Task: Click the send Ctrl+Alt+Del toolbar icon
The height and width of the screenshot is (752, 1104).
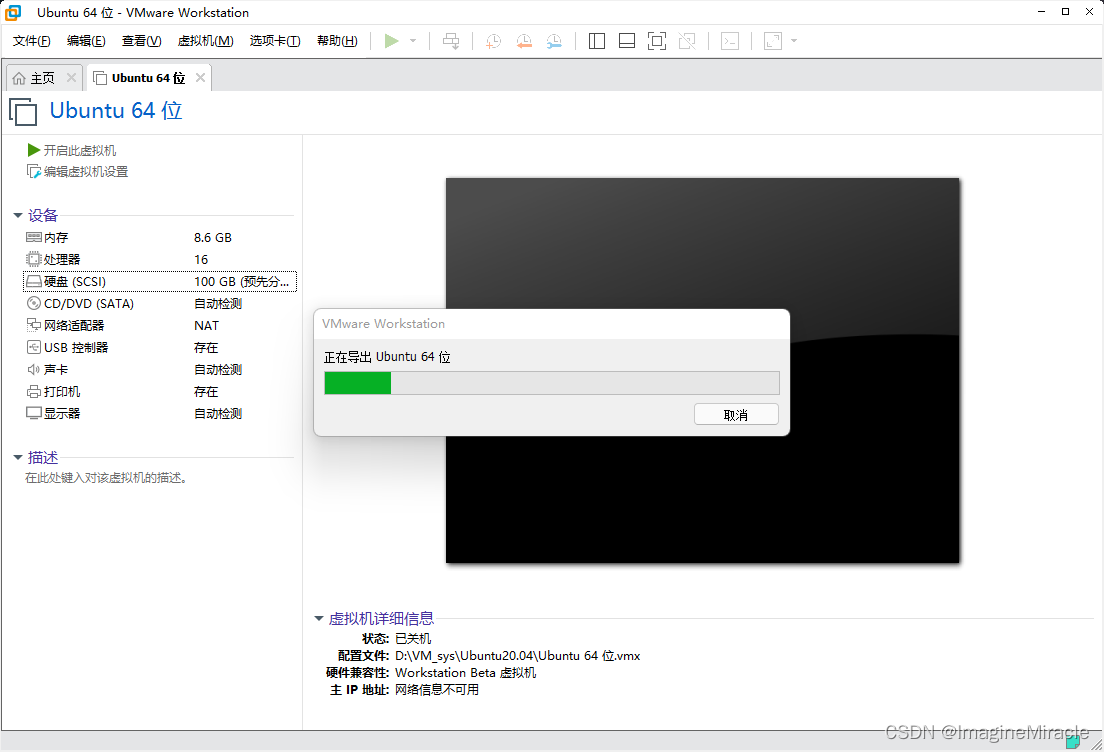Action: pyautogui.click(x=451, y=41)
